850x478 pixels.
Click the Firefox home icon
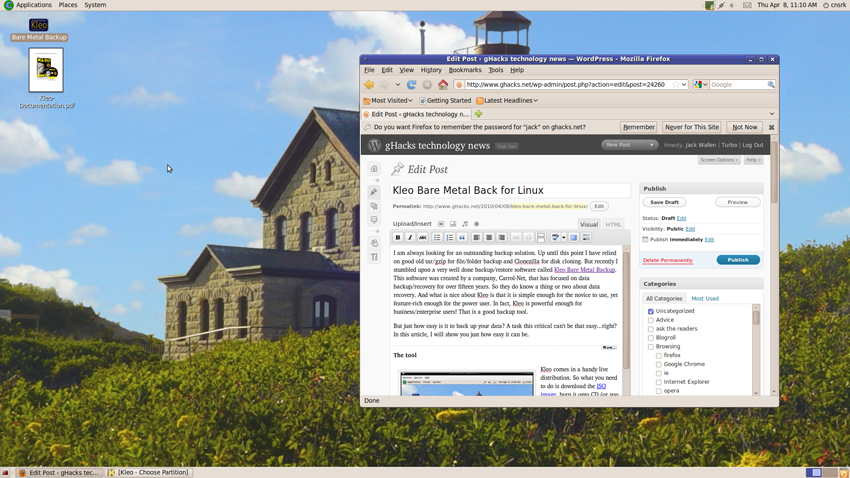(443, 85)
